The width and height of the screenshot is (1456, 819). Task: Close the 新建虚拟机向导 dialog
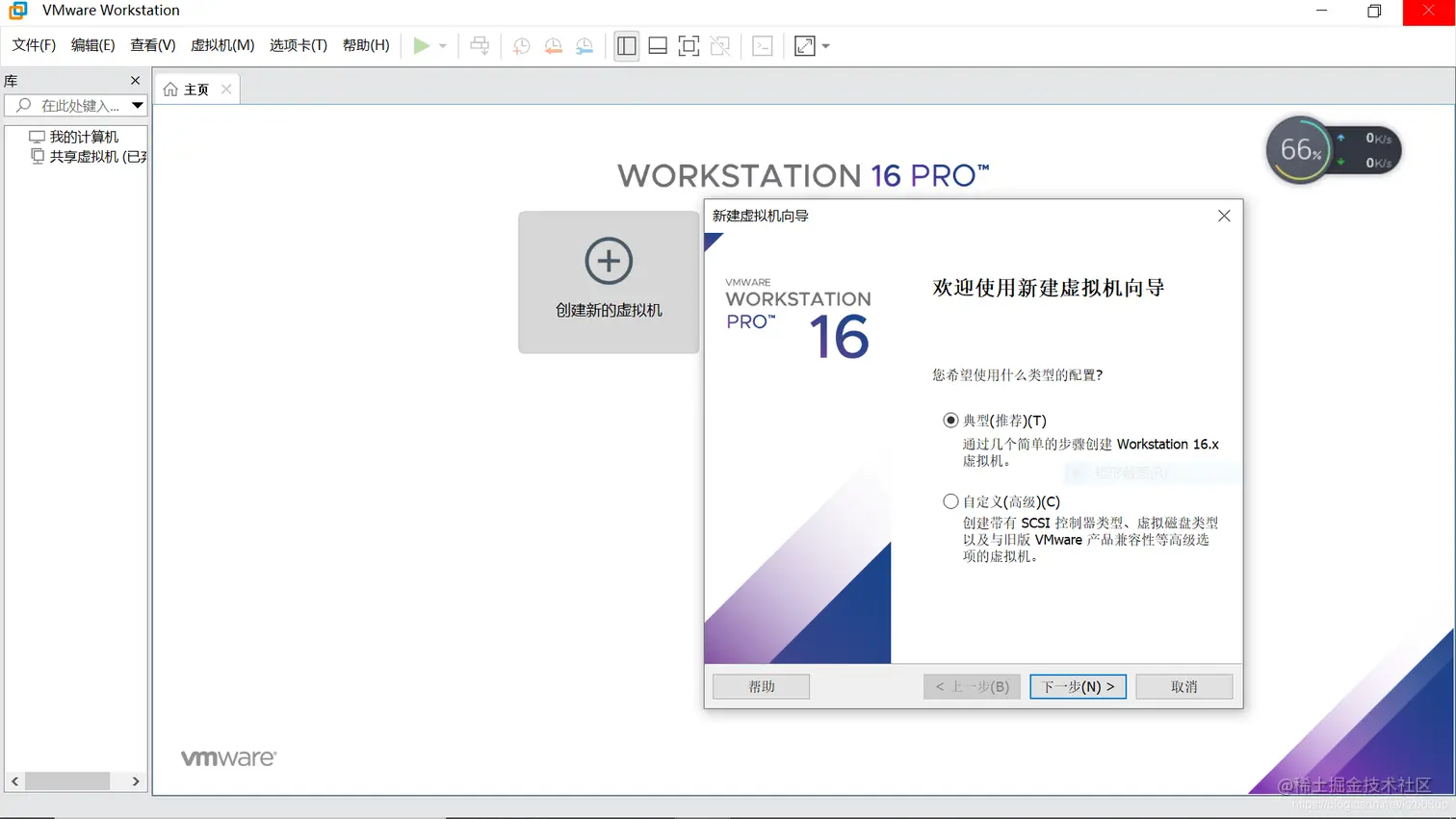click(x=1224, y=216)
